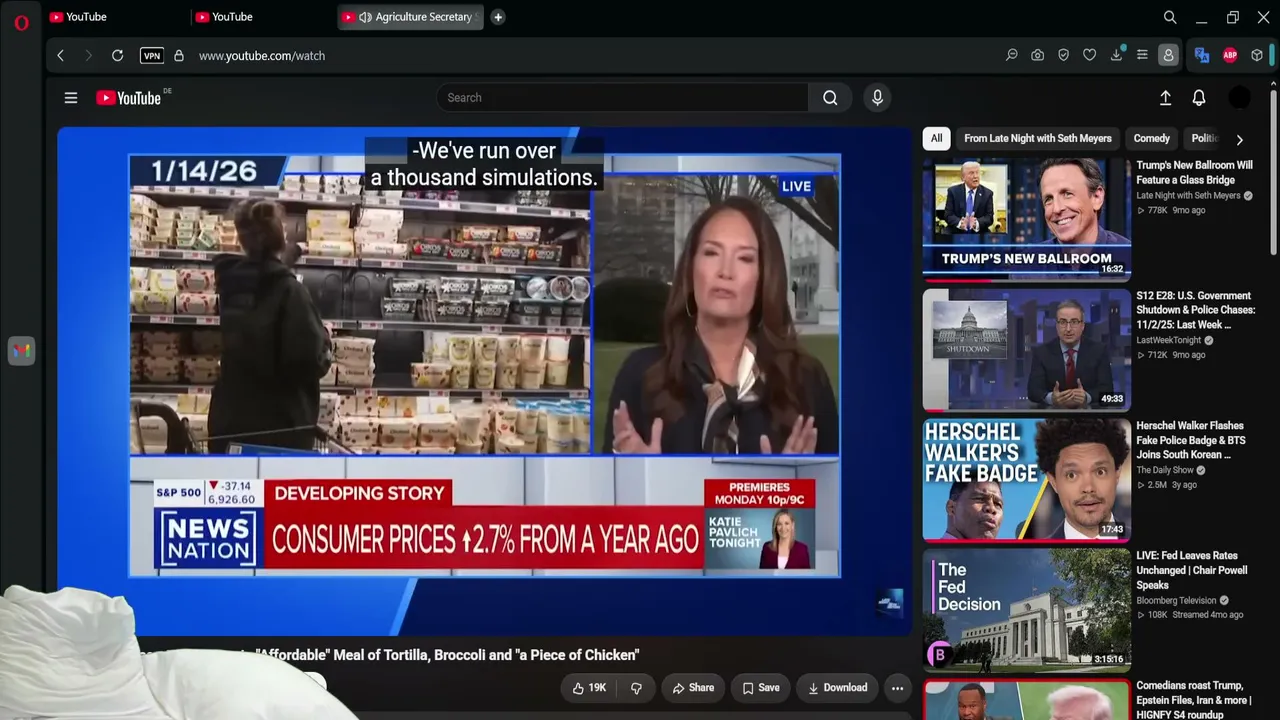The image size is (1280, 720).
Task: Add page to bookmarks with heart icon
Action: (x=1090, y=56)
